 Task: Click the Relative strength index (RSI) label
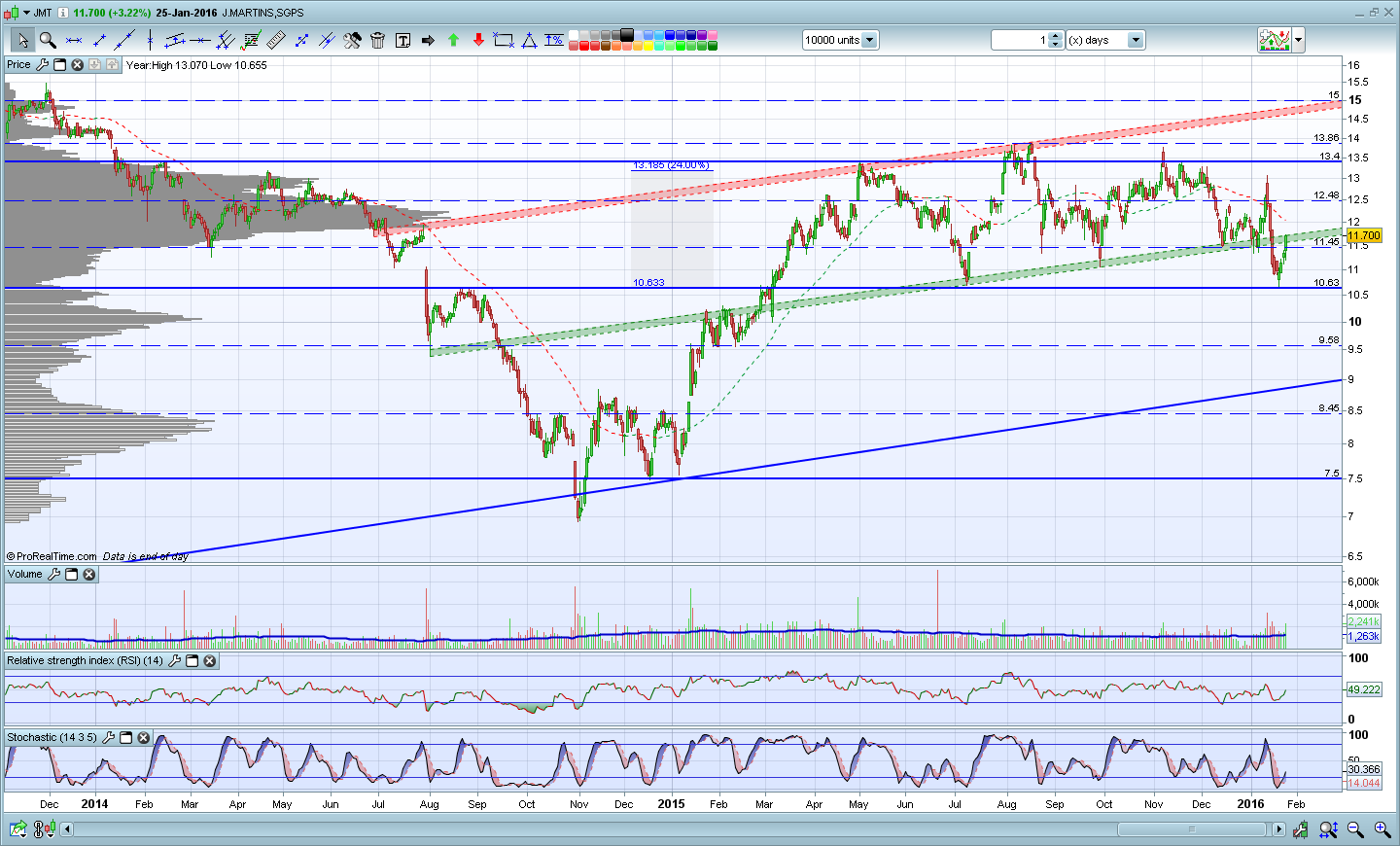tap(86, 661)
